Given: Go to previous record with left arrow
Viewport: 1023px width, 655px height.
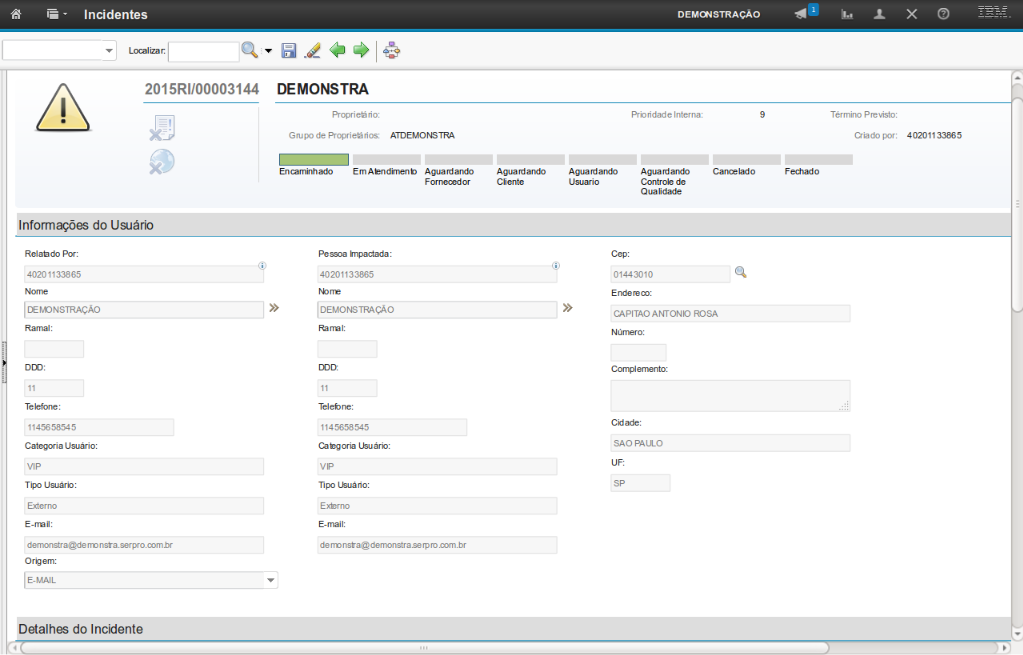Looking at the screenshot, I should coord(337,50).
